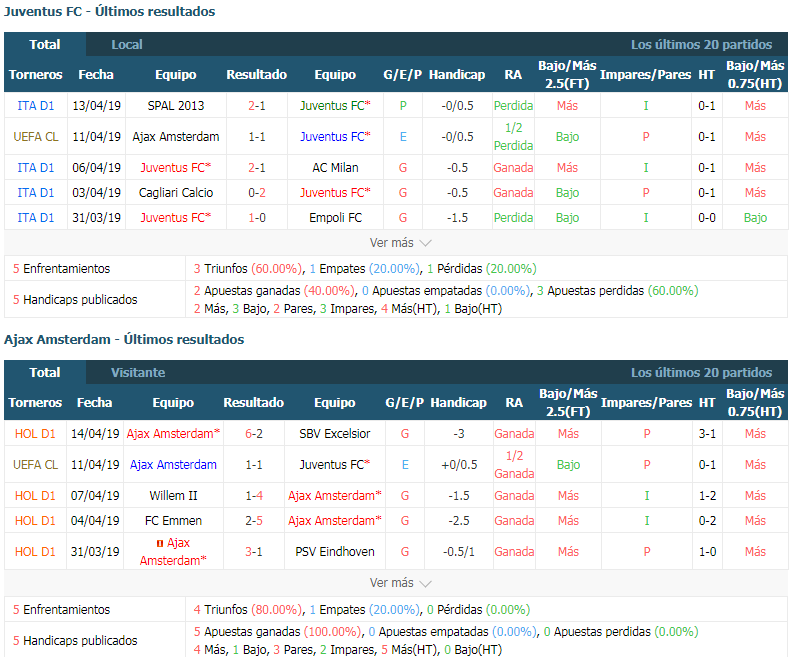The image size is (791, 657).
Task: Open UEFA CL link in the Ajax table
Action: click(35, 465)
